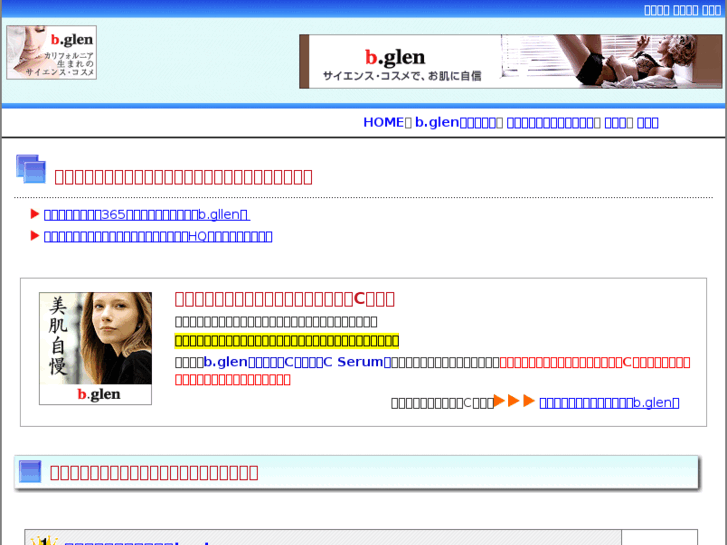Viewport: 727px width, 545px height.
Task: Go to HOME in the navigation bar
Action: coord(383,122)
